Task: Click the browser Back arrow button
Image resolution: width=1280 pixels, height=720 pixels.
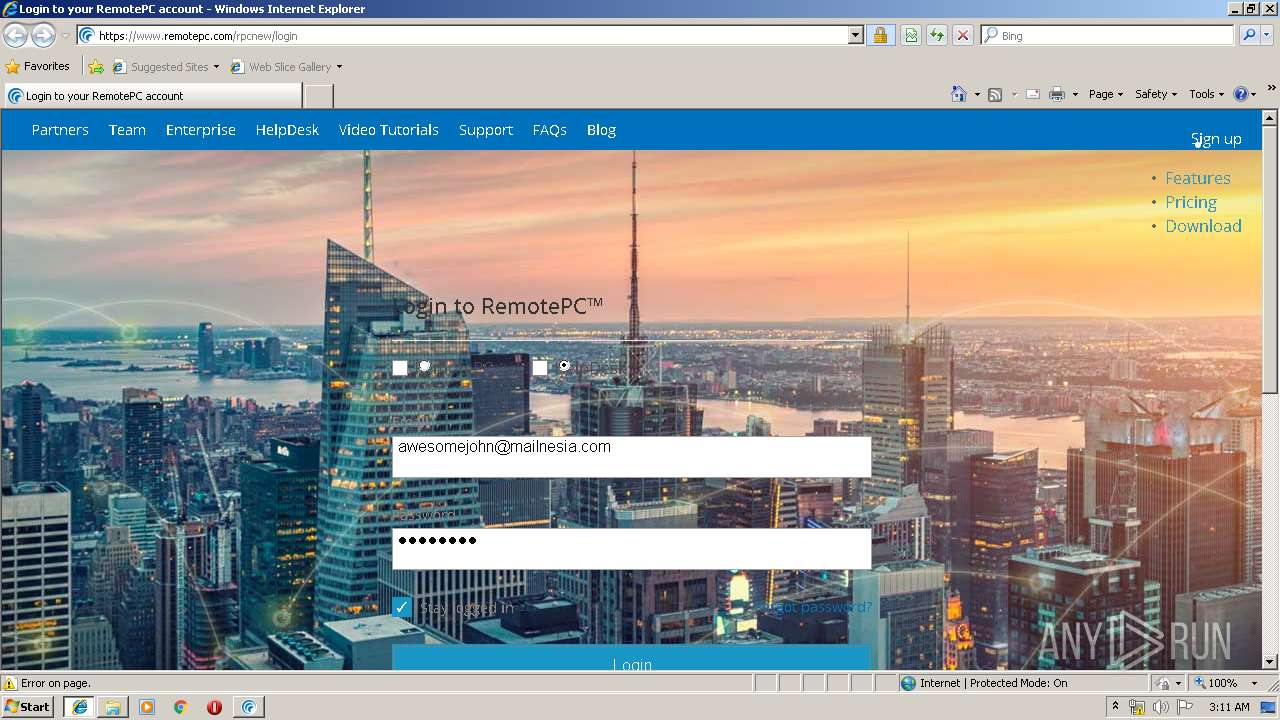Action: [x=15, y=35]
